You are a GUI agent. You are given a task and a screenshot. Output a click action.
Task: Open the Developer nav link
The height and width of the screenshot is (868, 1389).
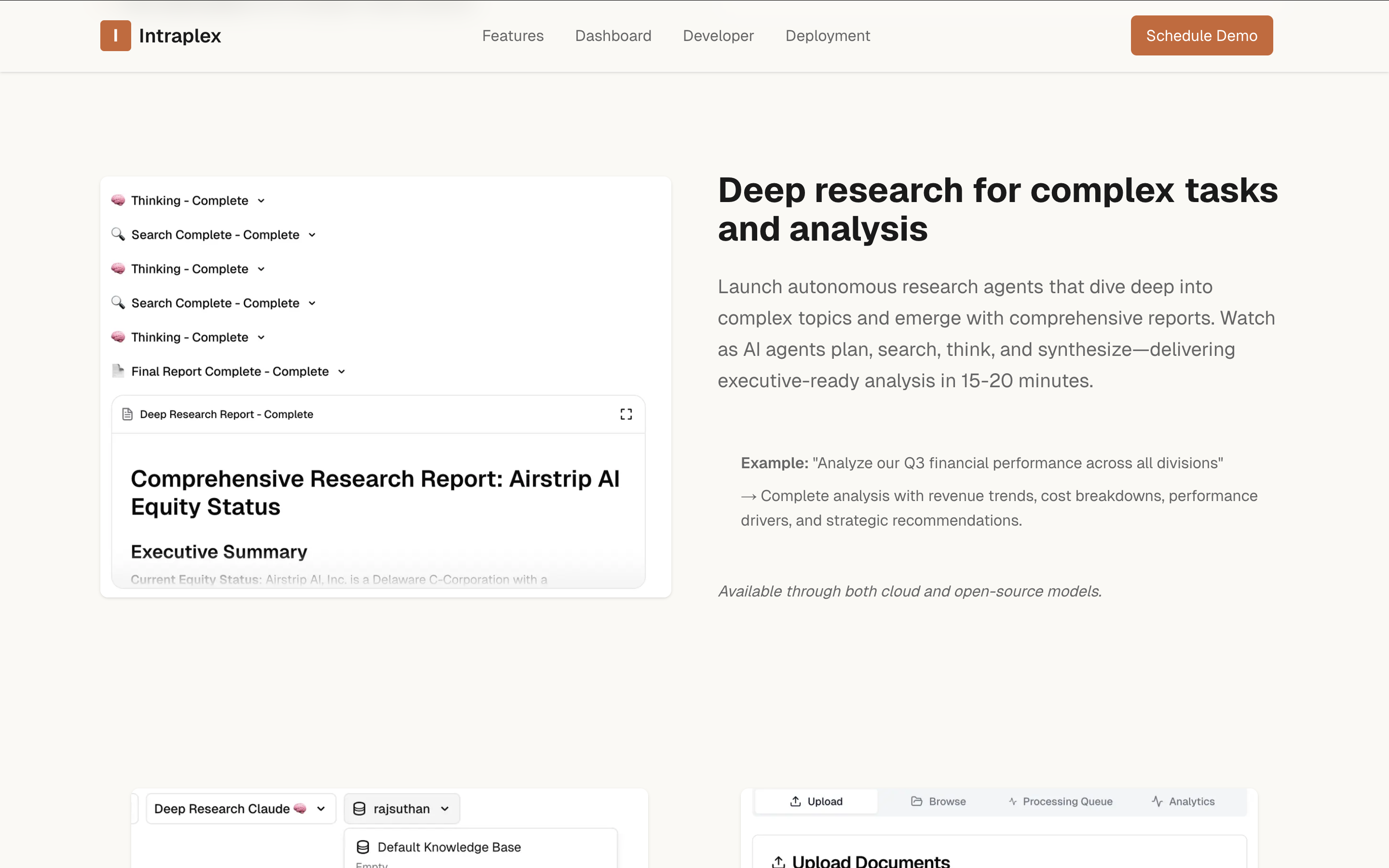click(x=718, y=36)
